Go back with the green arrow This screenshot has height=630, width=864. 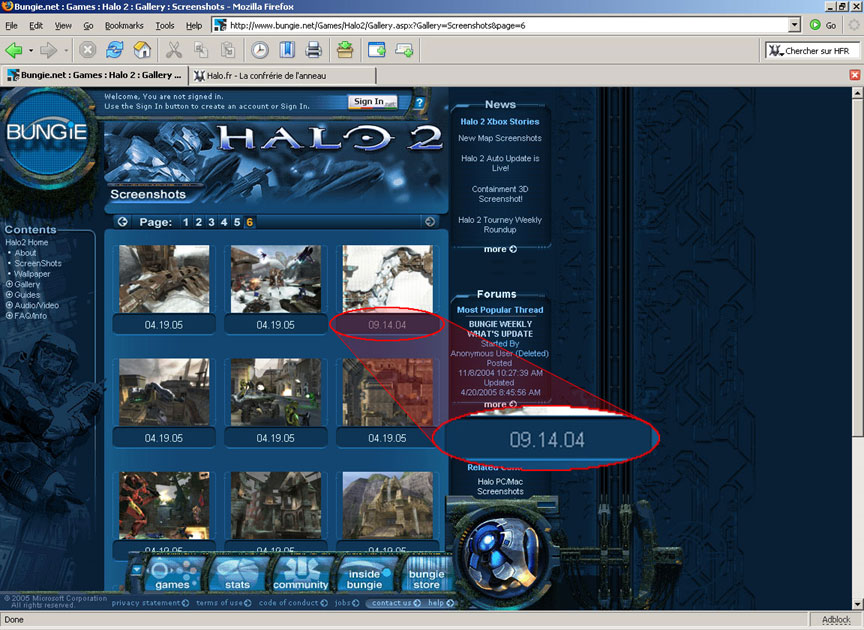click(x=14, y=50)
